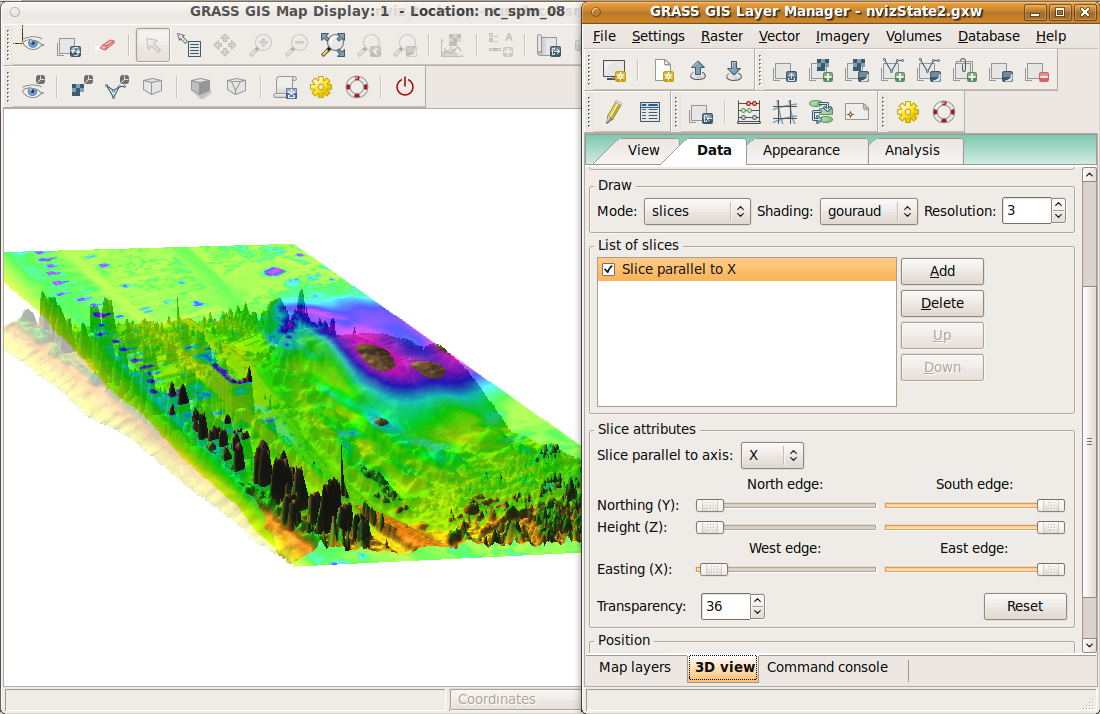The image size is (1100, 714).
Task: Click the pencil edit icon in Layer Manager
Action: pos(614,112)
